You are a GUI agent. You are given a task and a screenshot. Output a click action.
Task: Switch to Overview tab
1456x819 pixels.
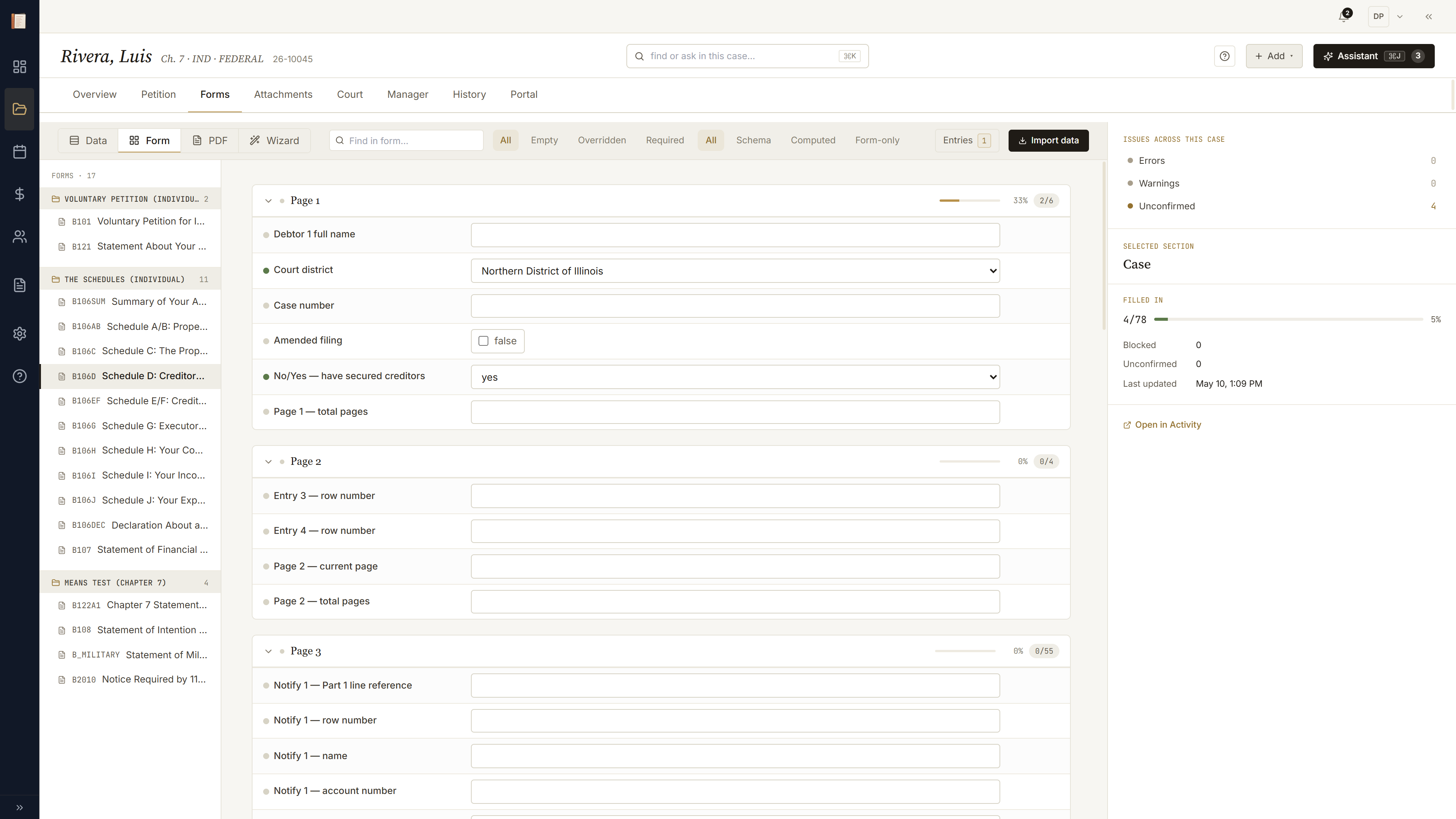tap(94, 94)
